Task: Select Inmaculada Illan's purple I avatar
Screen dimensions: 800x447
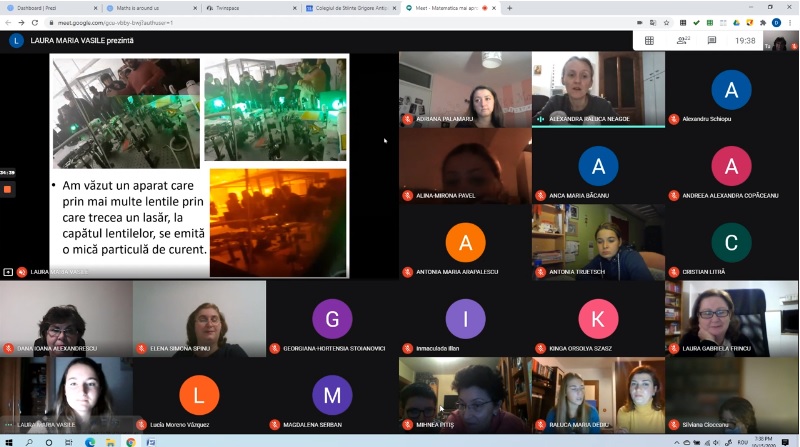Action: click(465, 319)
